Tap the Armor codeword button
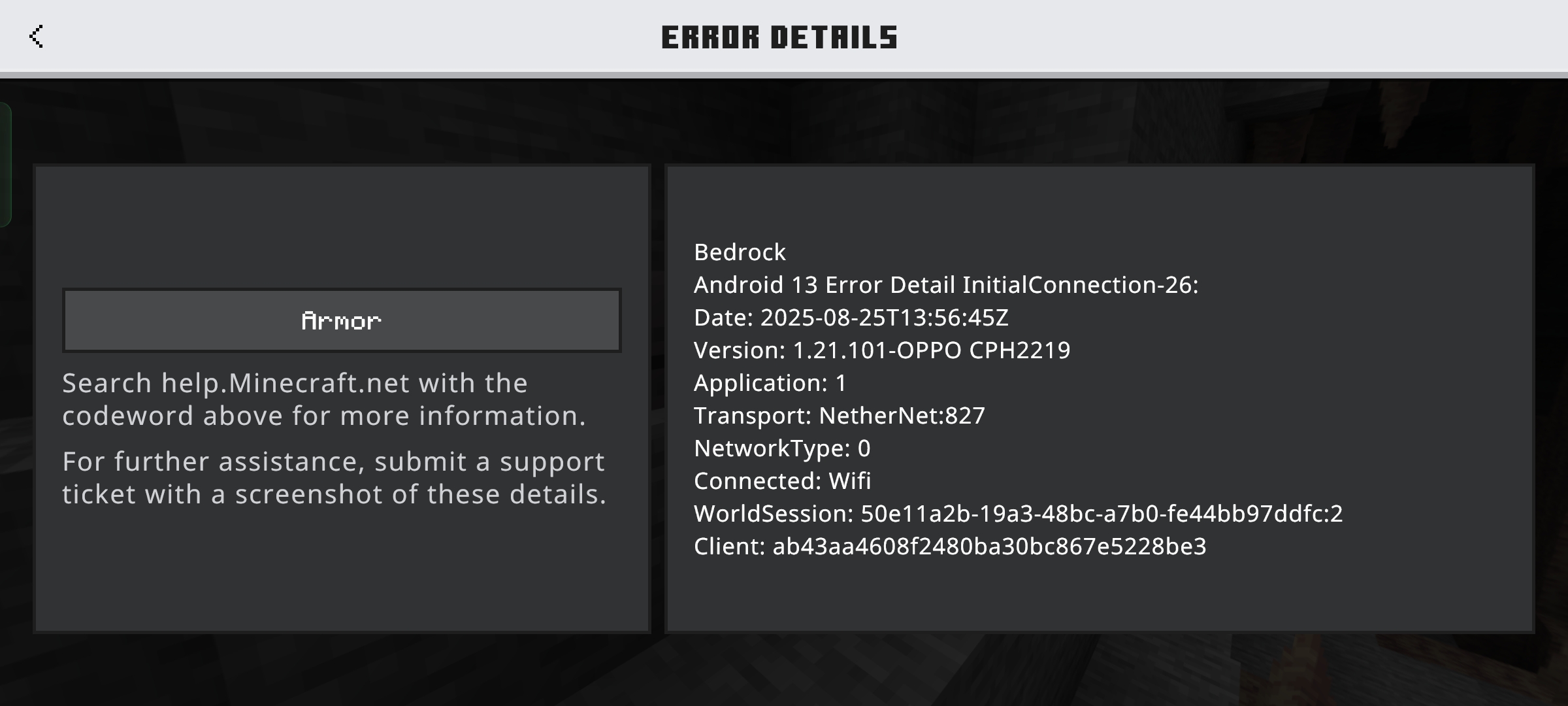 click(342, 320)
